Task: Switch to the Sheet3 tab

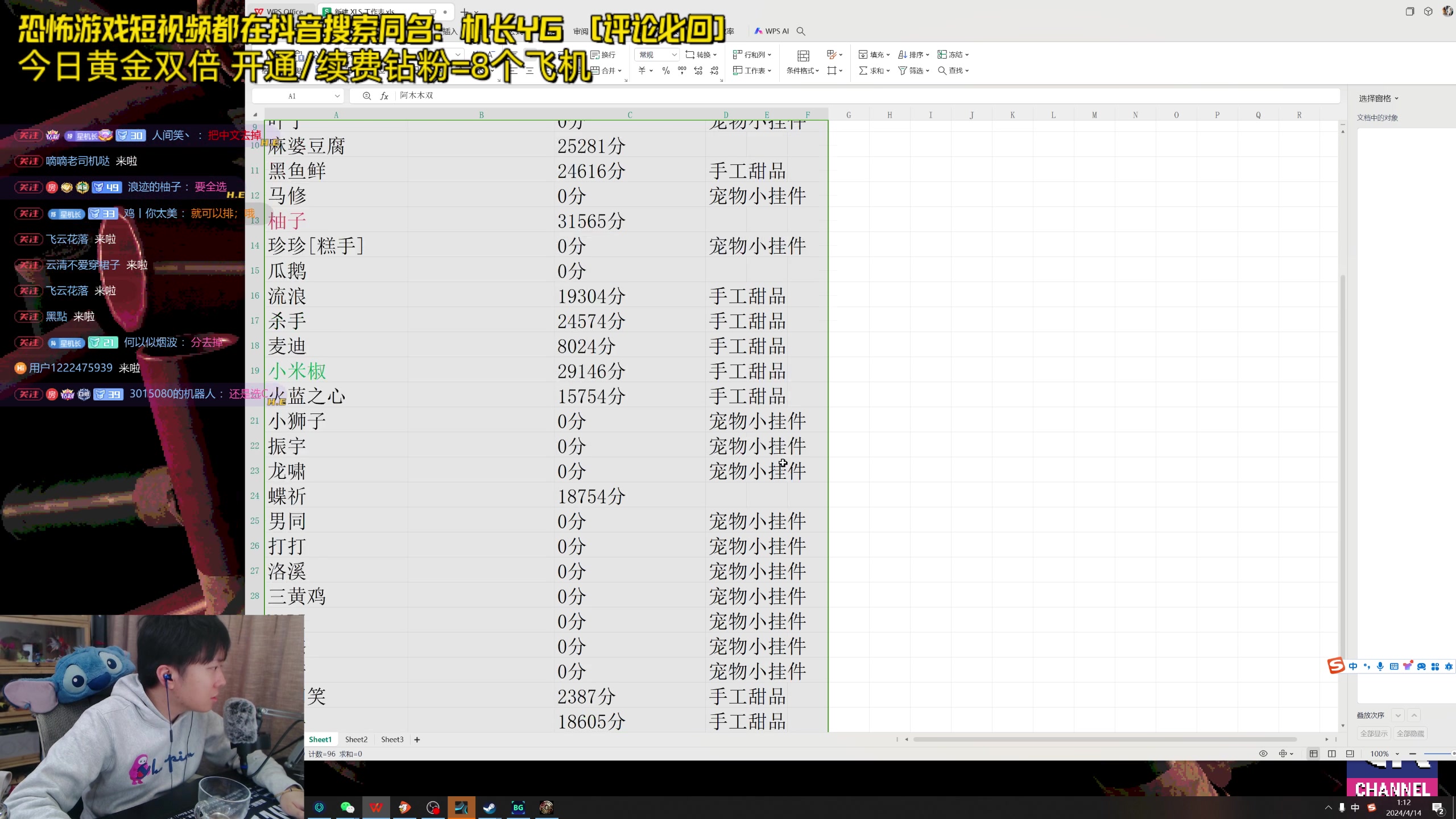Action: (392, 739)
